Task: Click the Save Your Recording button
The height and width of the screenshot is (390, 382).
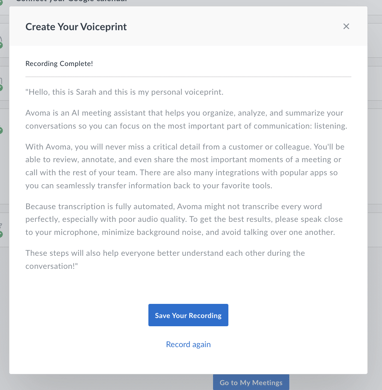Action: [188, 315]
